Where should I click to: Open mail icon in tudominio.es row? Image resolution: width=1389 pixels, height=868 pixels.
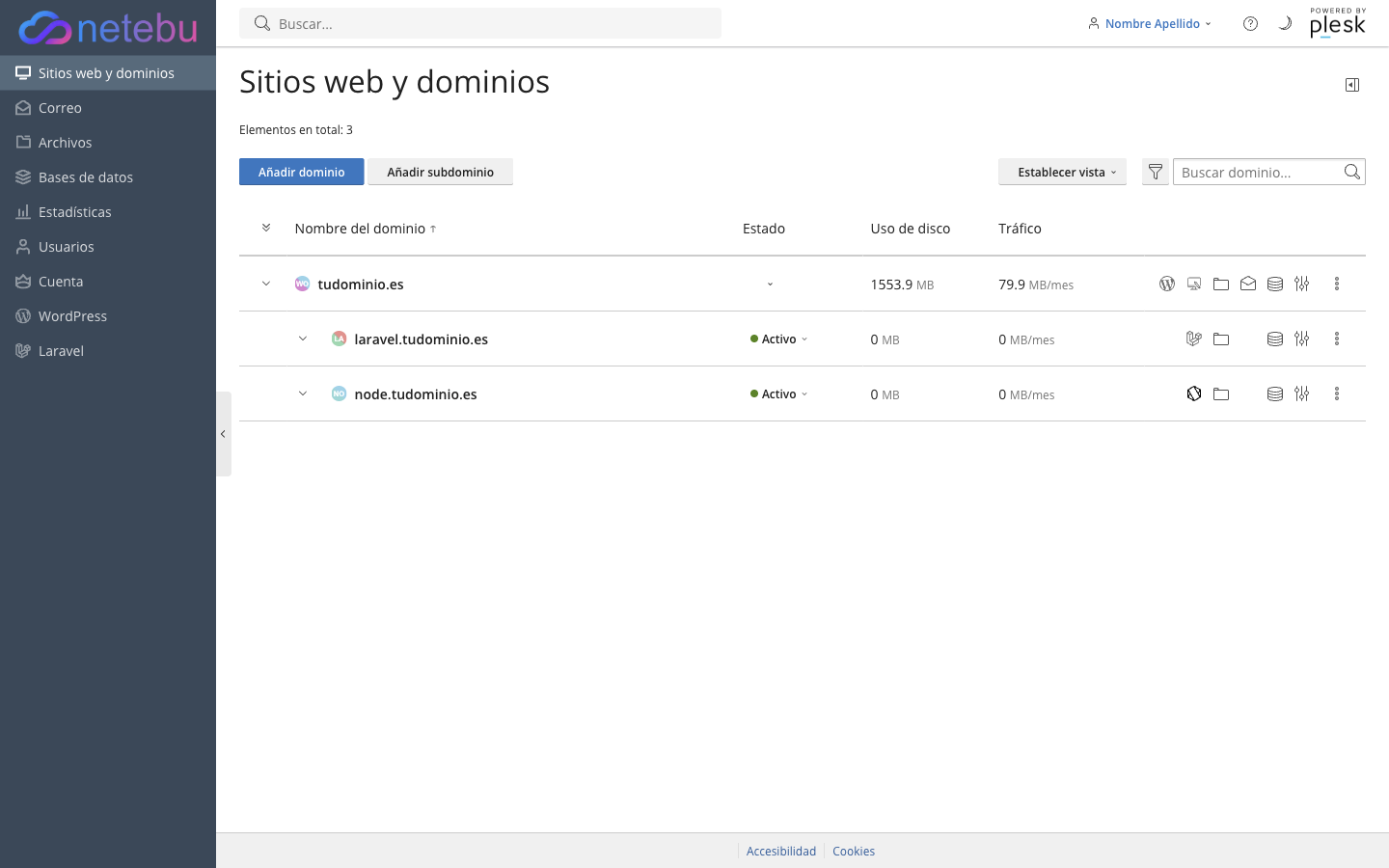tap(1248, 284)
